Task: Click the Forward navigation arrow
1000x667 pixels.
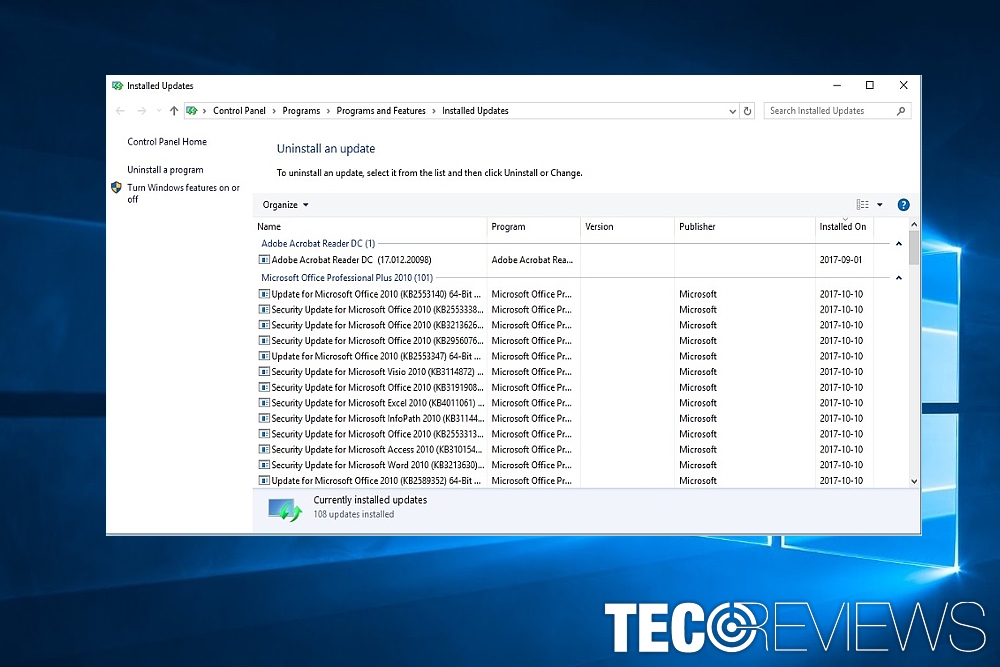Action: click(x=142, y=111)
